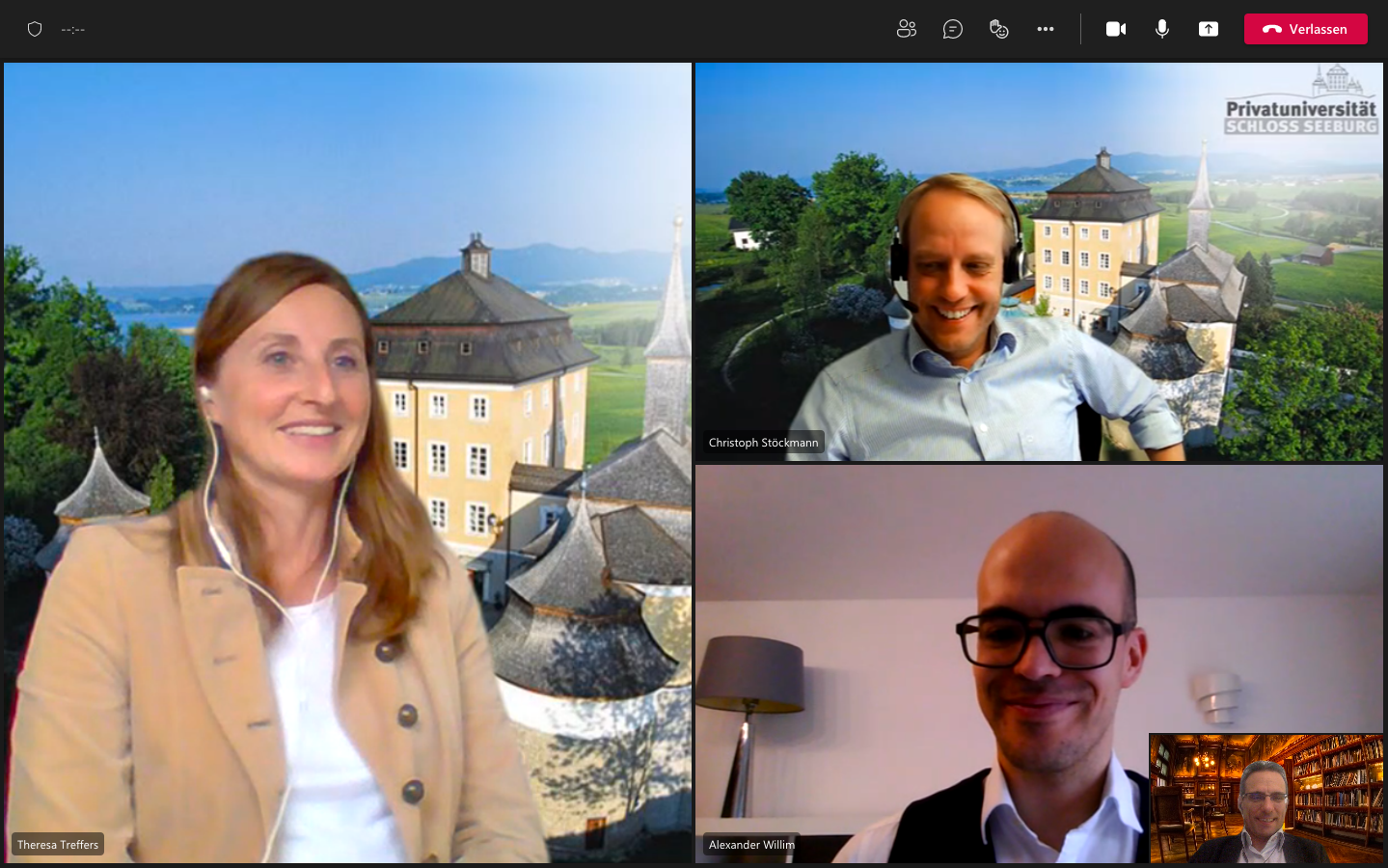Viewport: 1388px width, 868px height.
Task: Open the reactions menu
Action: (x=998, y=29)
